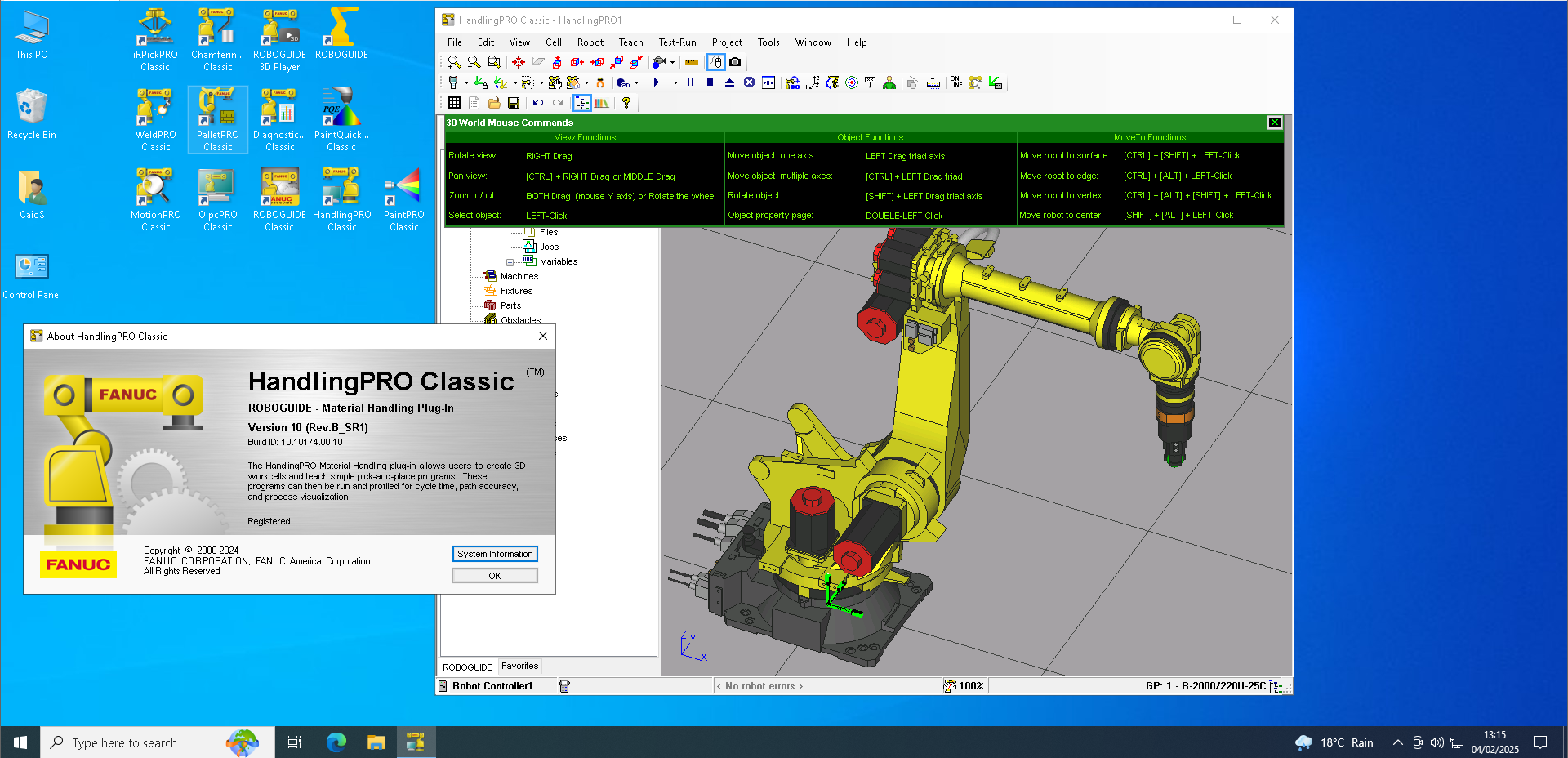Open the teach pendant icon
The height and width of the screenshot is (758, 1568).
453,82
